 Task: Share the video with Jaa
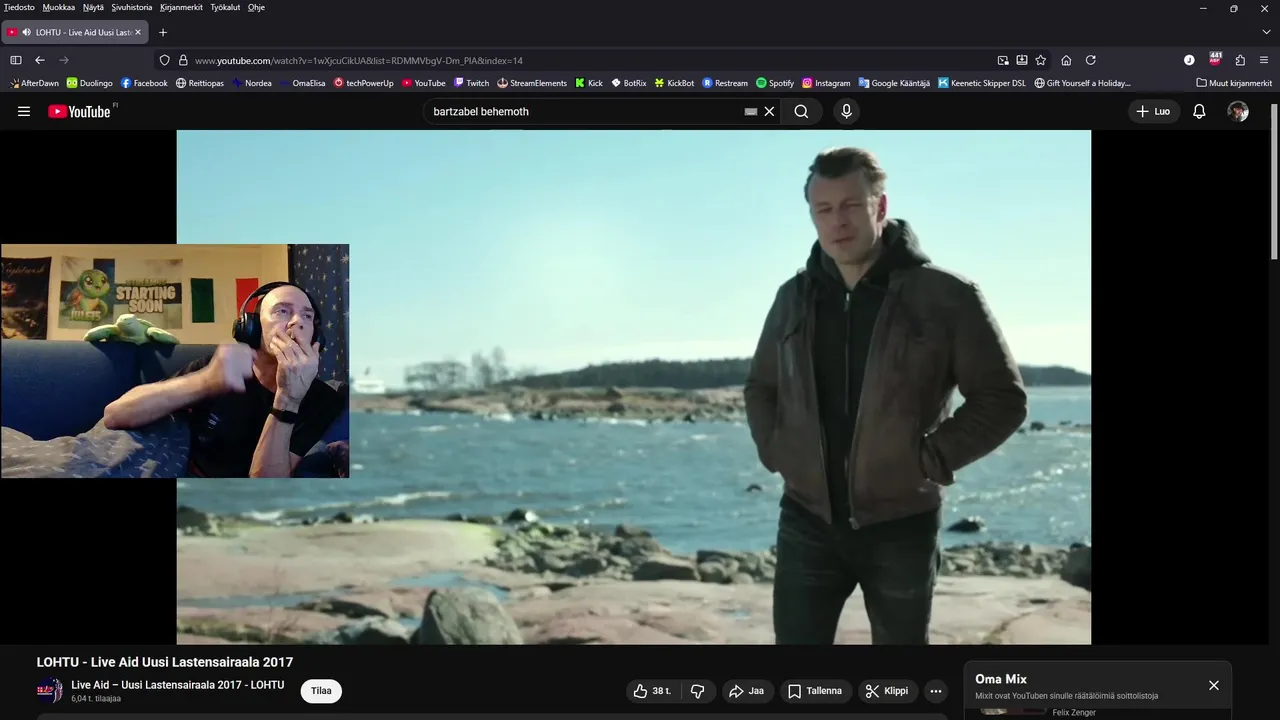pos(747,691)
